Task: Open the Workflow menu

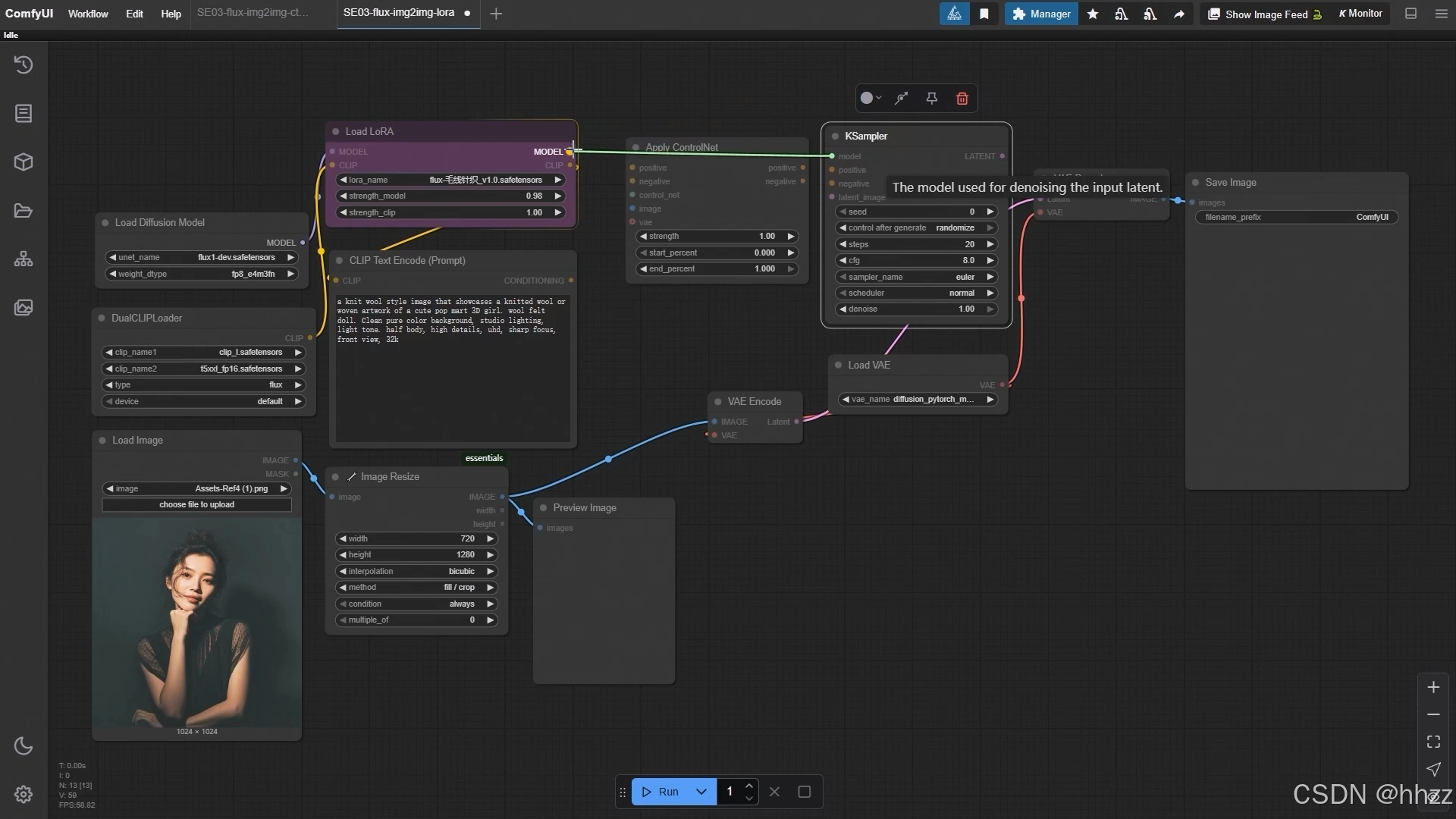Action: (x=88, y=14)
